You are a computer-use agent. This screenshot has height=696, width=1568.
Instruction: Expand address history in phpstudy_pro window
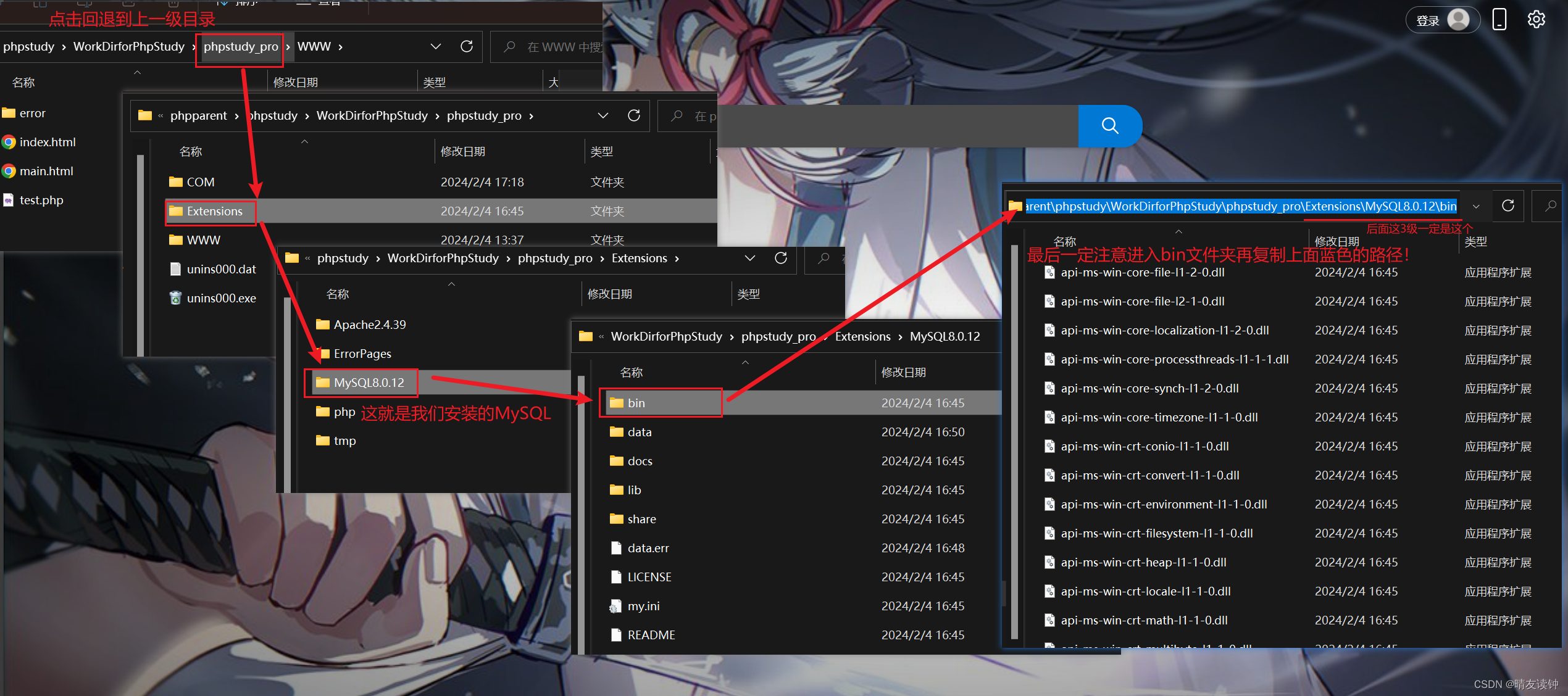tap(603, 115)
